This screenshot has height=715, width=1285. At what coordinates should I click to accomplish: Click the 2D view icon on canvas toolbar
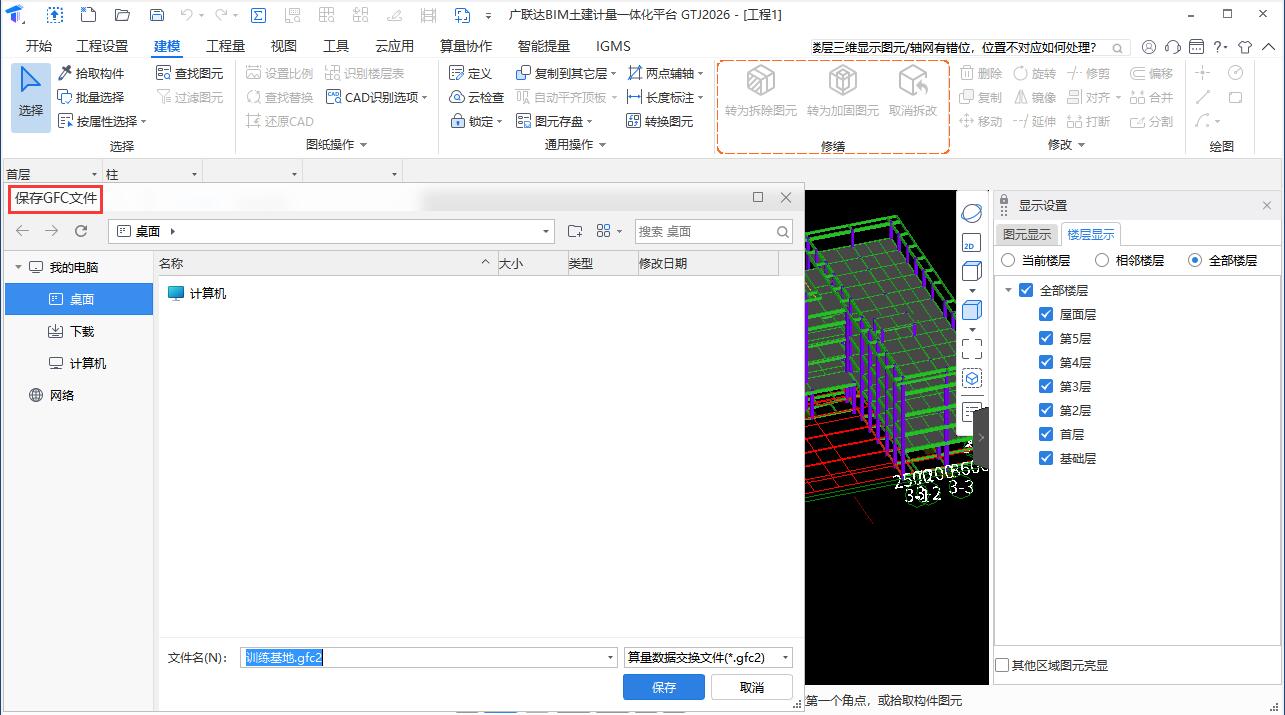[971, 243]
